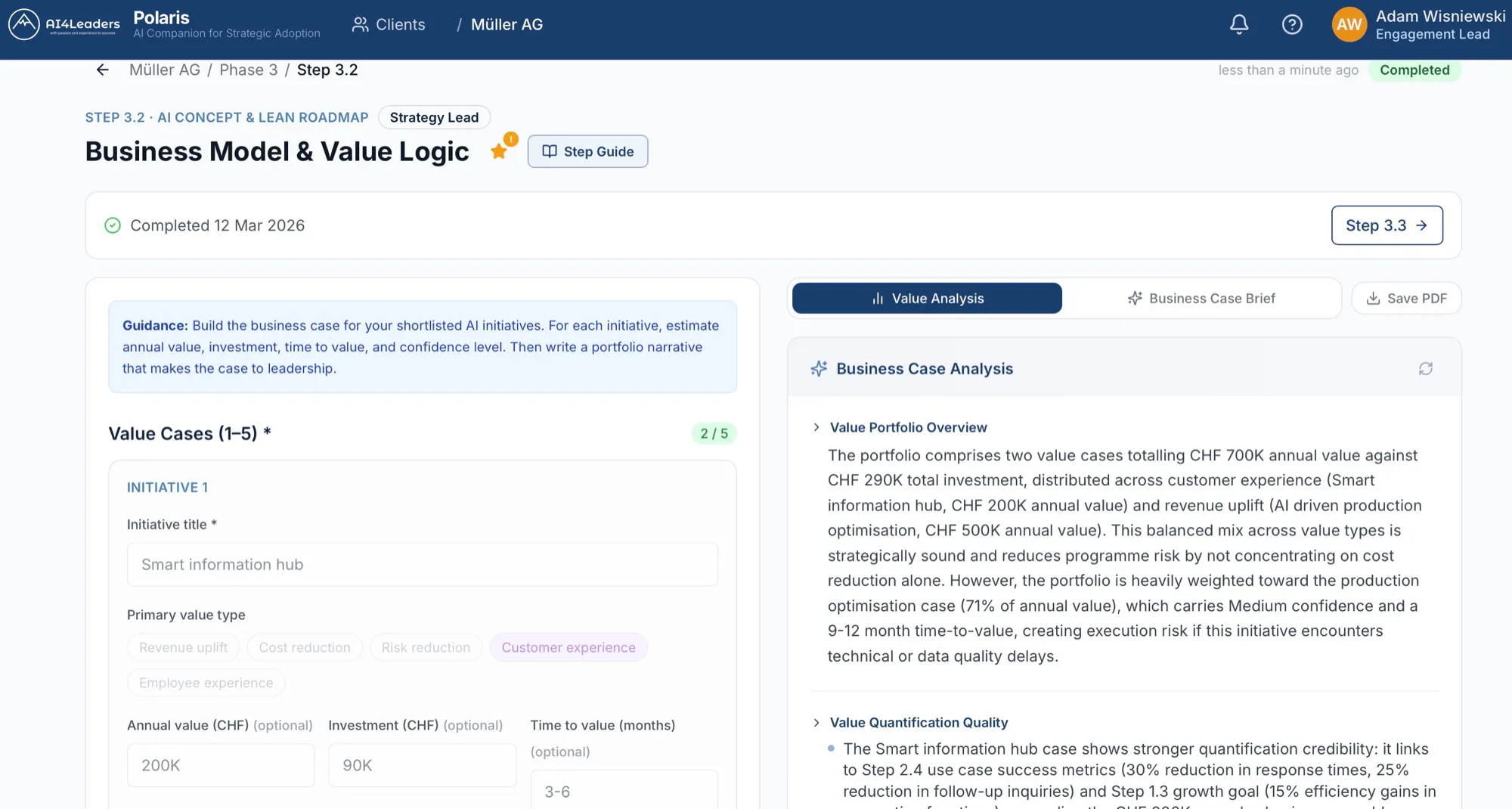Select the Customer experience value type
The image size is (1512, 809).
[x=569, y=647]
